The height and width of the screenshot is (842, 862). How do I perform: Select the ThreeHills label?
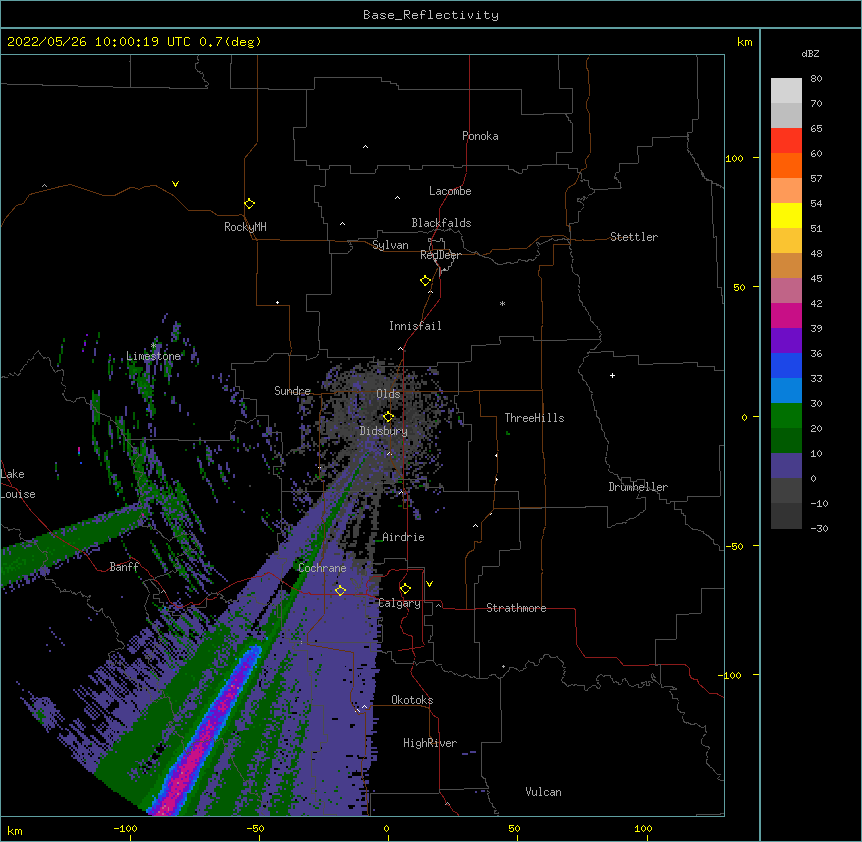[534, 418]
